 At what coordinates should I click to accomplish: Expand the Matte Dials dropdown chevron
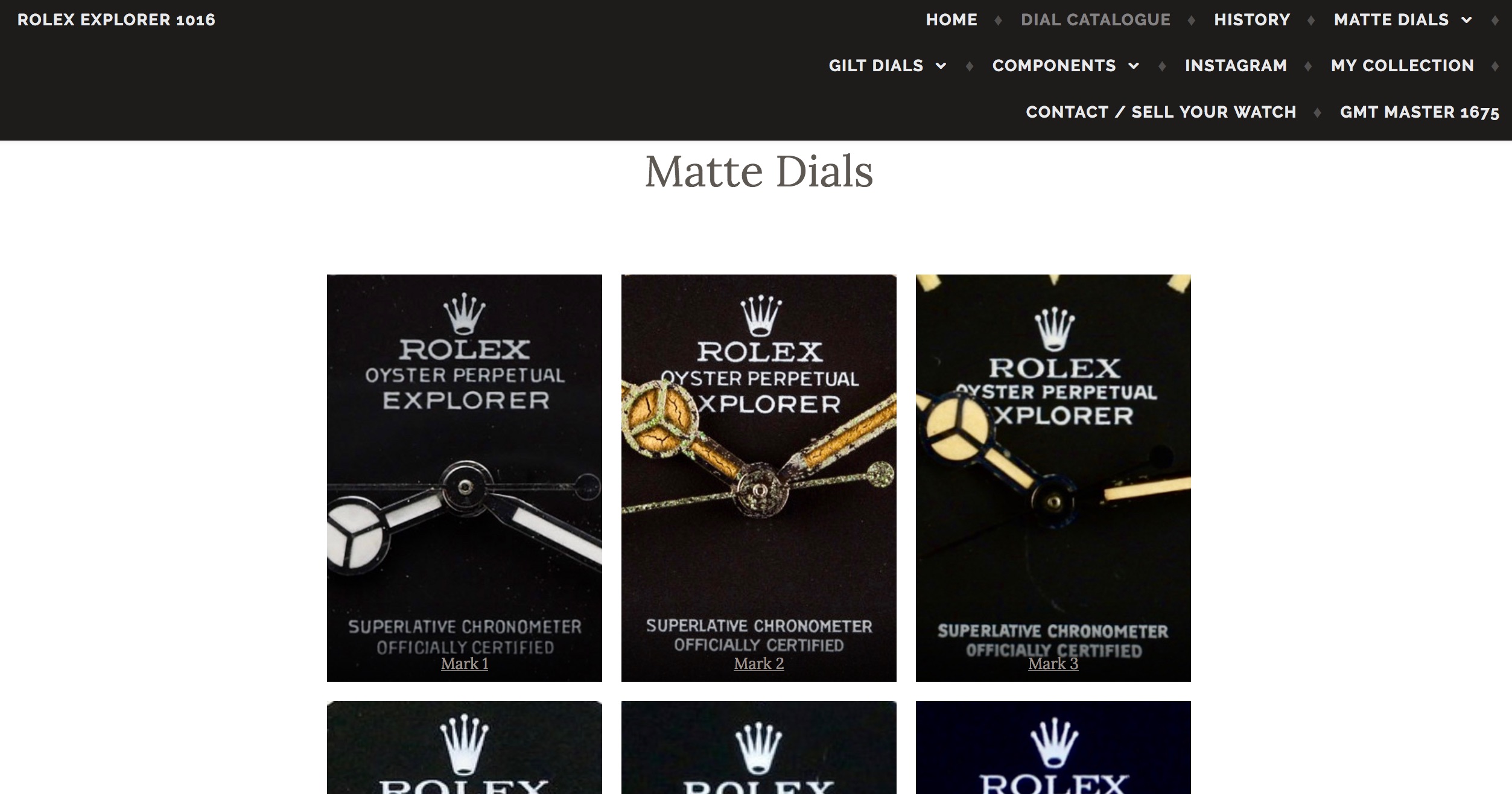click(x=1466, y=20)
